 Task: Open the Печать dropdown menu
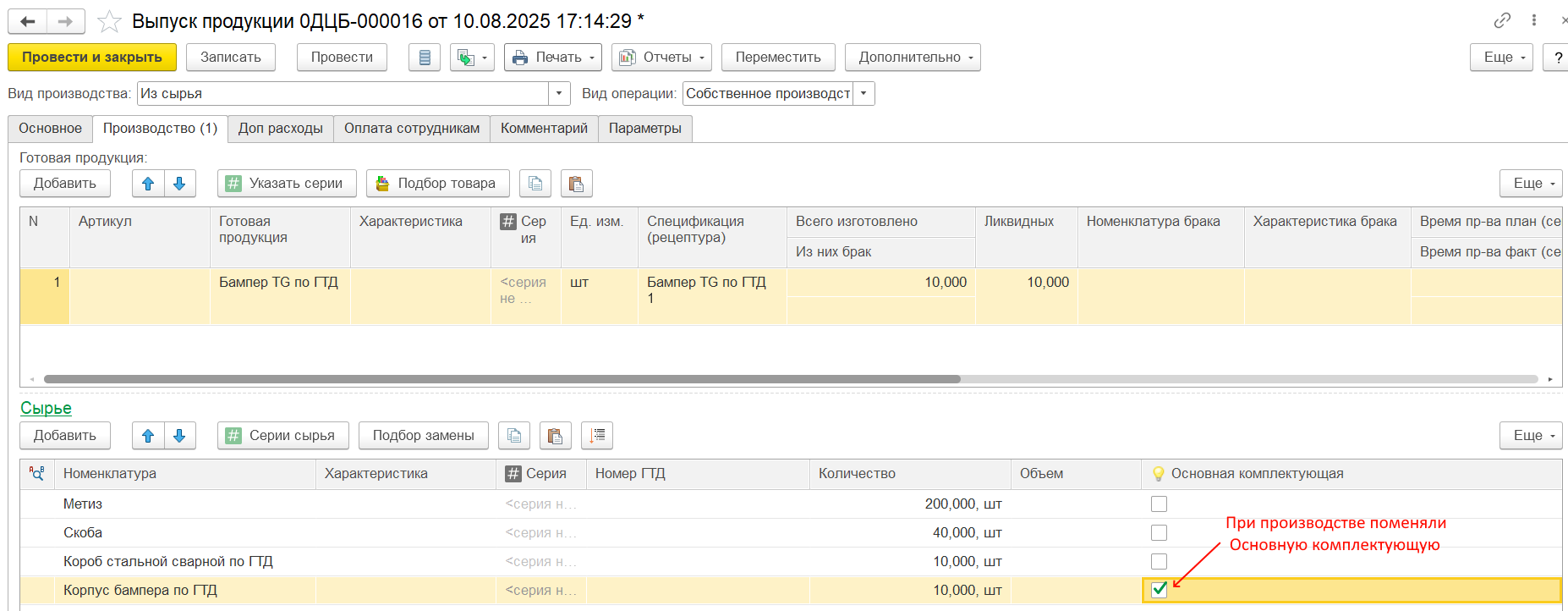pyautogui.click(x=553, y=58)
